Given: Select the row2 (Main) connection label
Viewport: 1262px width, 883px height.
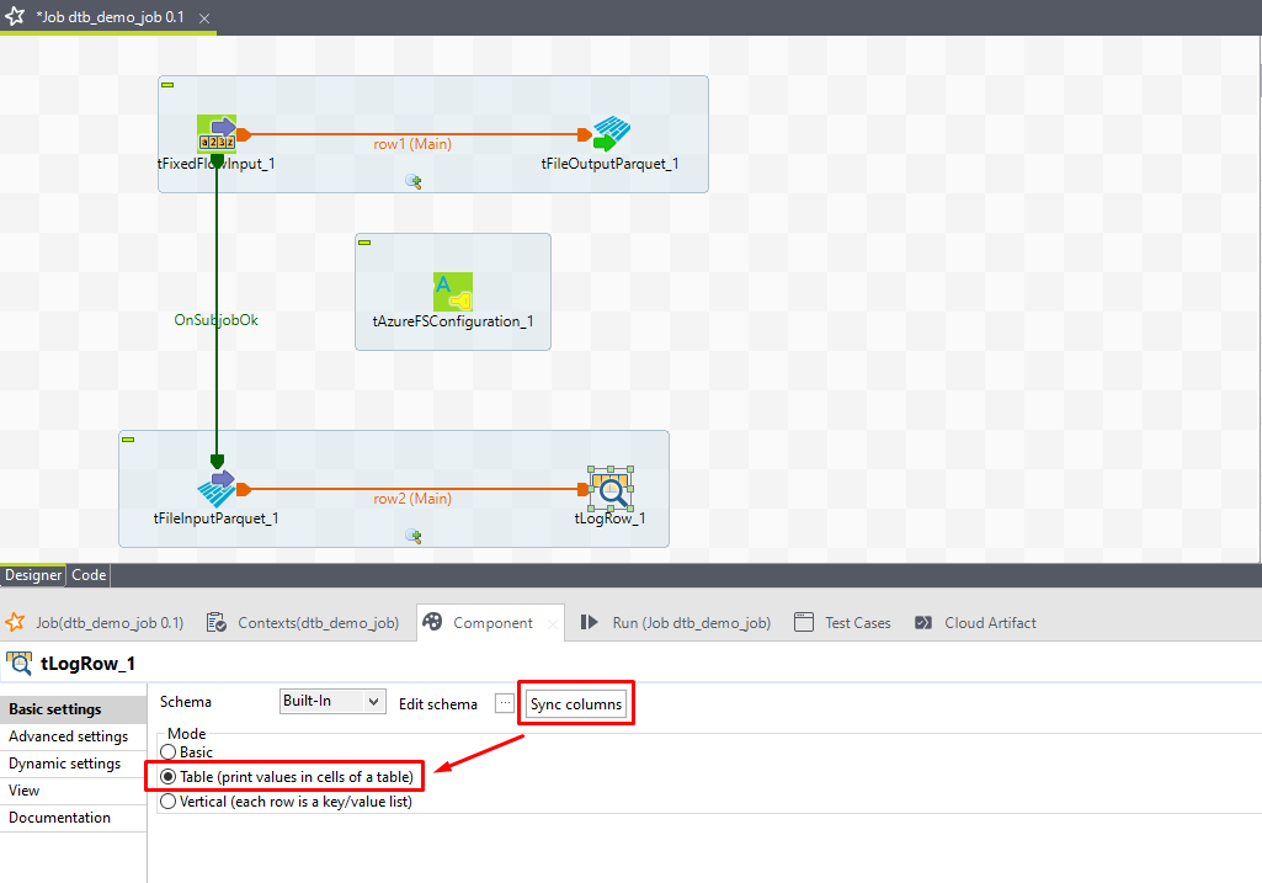Looking at the screenshot, I should (x=413, y=498).
